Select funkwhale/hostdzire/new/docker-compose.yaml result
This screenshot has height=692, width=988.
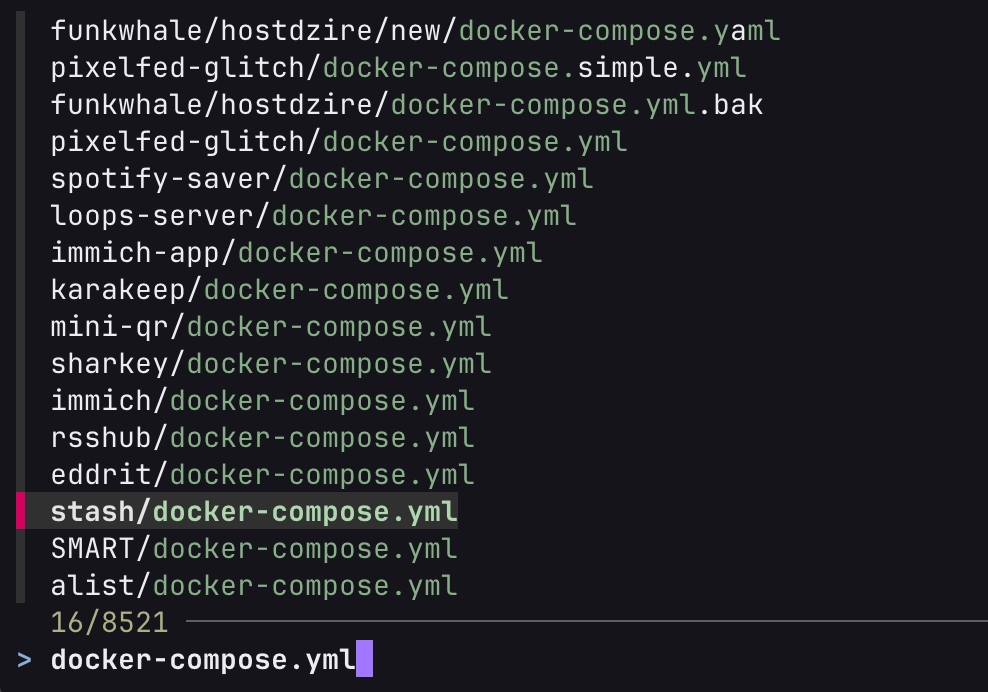pos(415,31)
